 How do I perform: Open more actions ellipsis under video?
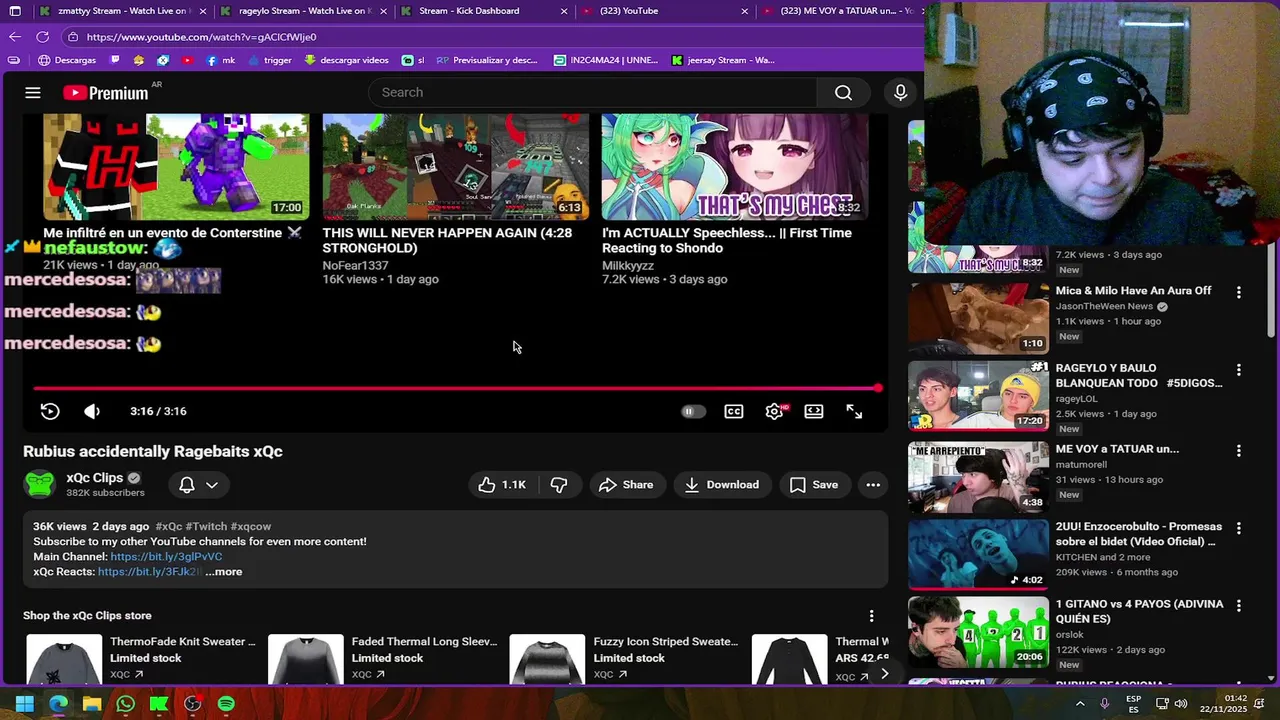pos(873,484)
